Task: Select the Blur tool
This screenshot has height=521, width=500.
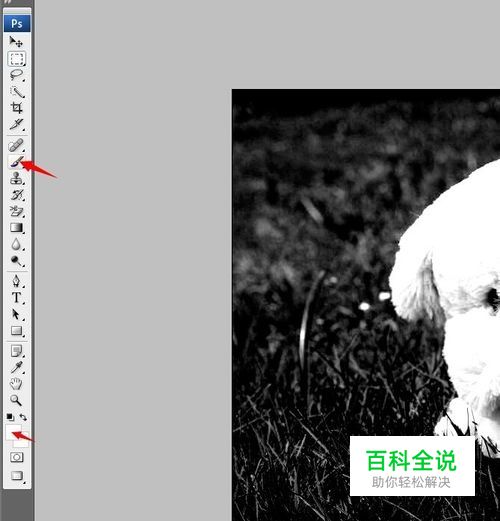Action: (16, 244)
